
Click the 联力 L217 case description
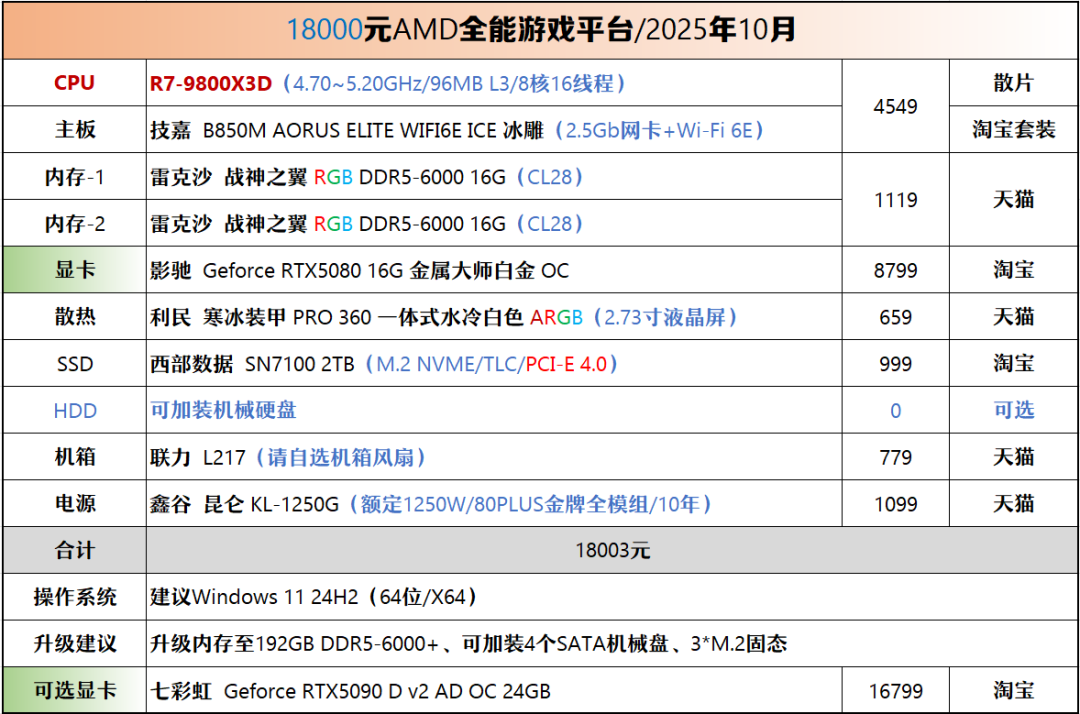[288, 457]
